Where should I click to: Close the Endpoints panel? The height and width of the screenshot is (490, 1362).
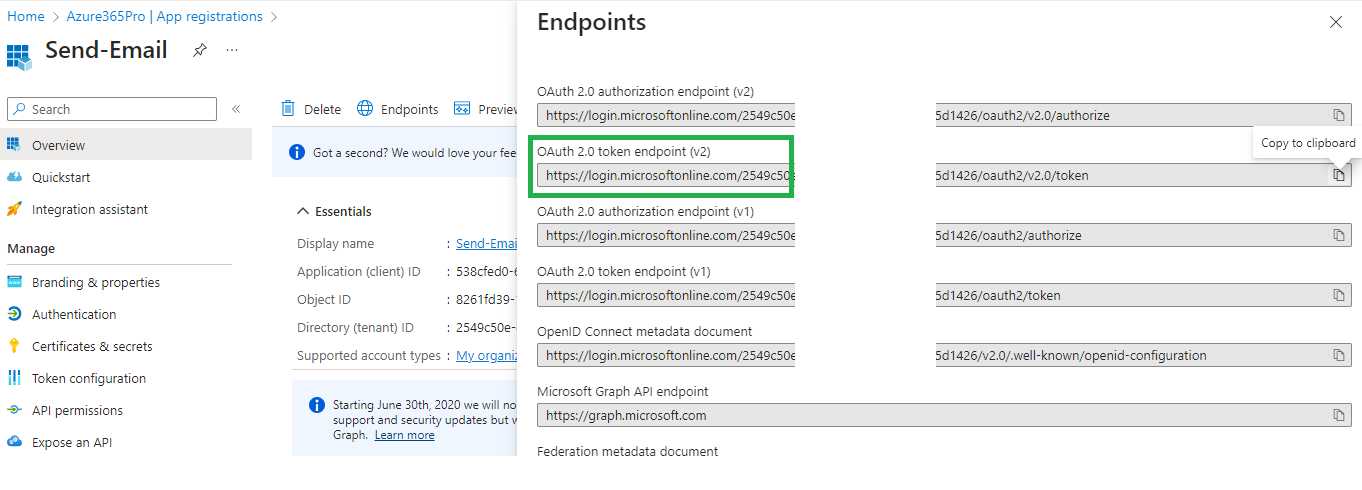pyautogui.click(x=1335, y=22)
